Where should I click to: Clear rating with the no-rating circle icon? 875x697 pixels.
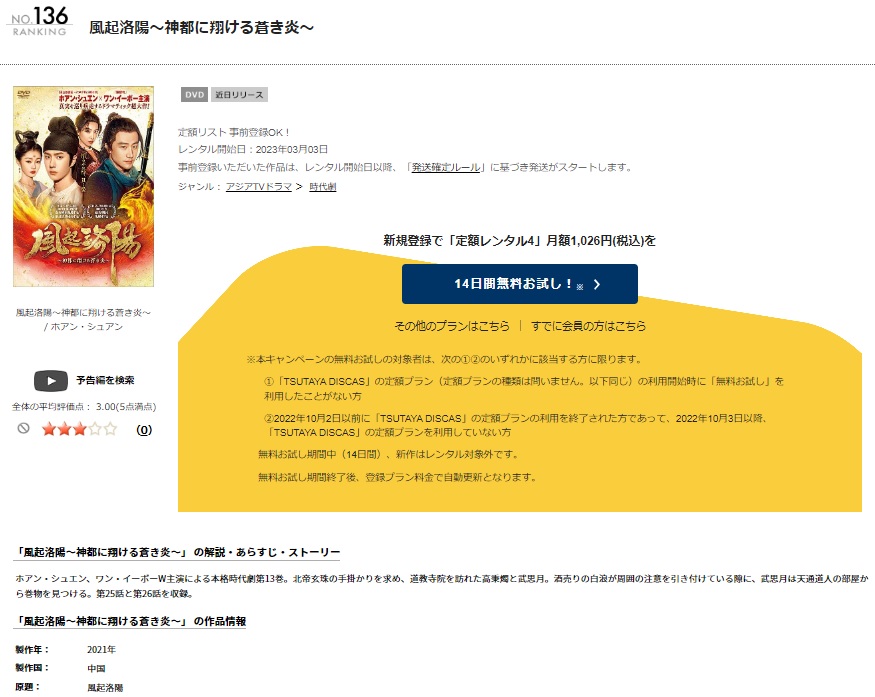click(x=23, y=428)
